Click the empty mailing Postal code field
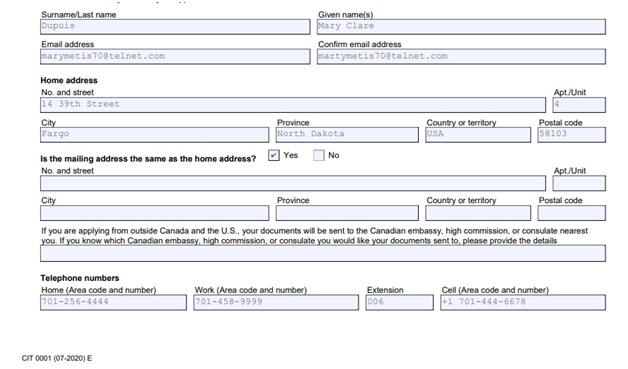Viewport: 628px width, 369px height. pos(572,213)
